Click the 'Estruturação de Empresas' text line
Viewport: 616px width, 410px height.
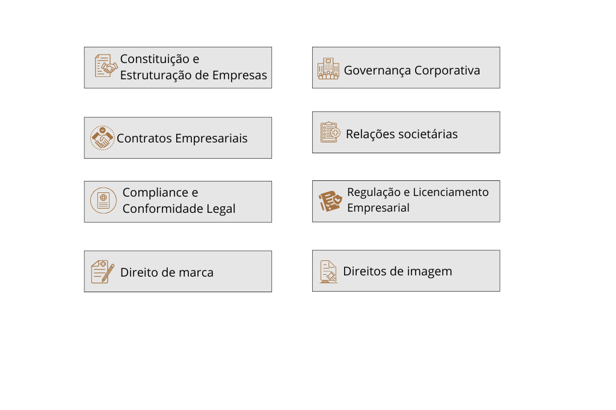tap(193, 75)
